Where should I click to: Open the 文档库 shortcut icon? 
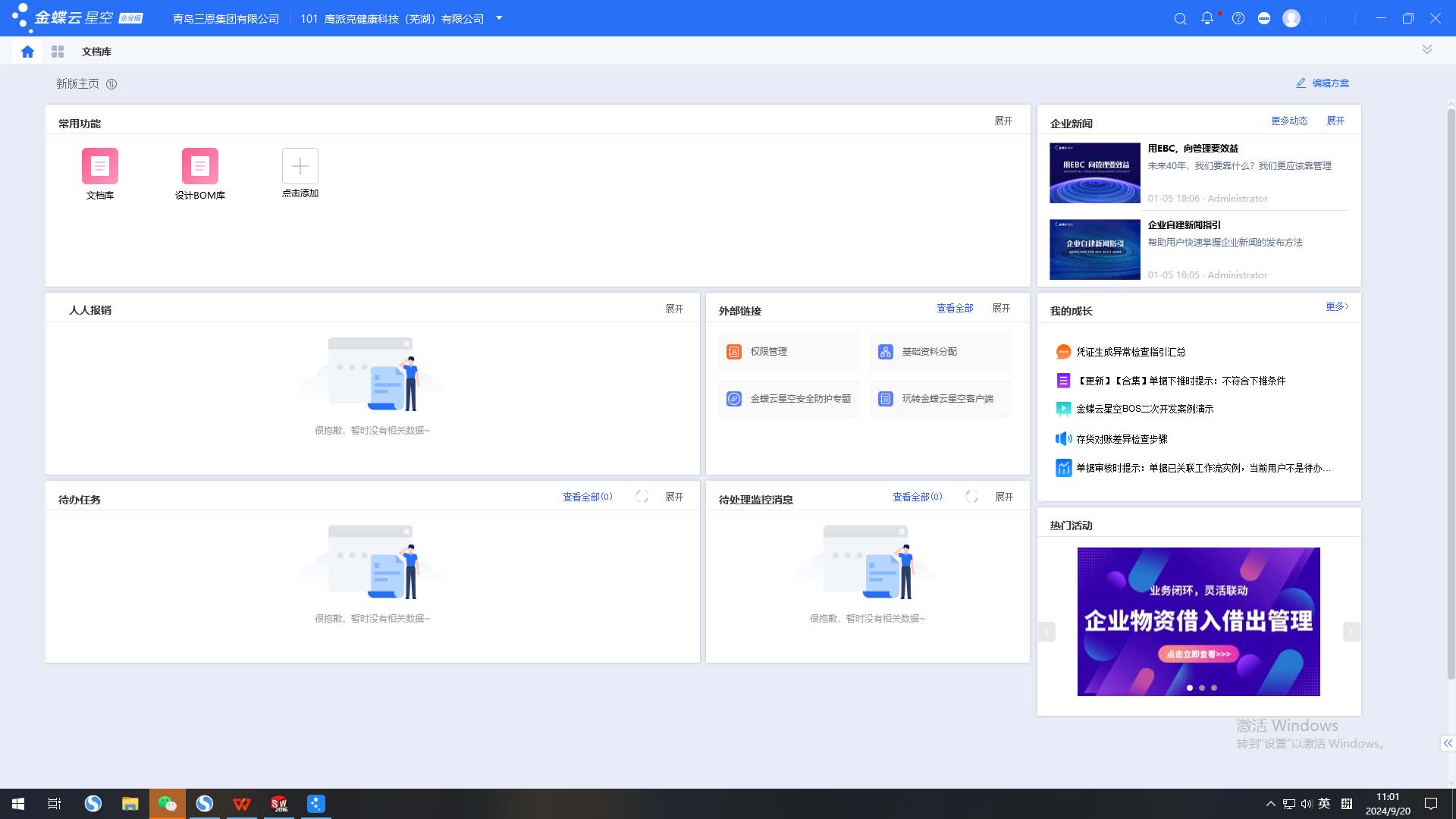tap(100, 166)
